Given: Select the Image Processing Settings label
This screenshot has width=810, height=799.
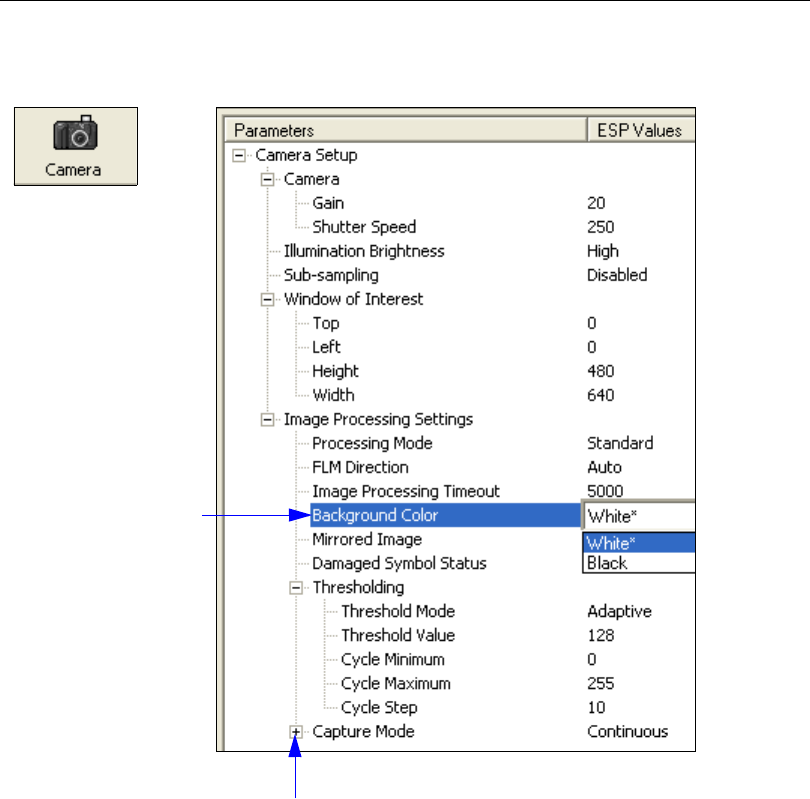Looking at the screenshot, I should click(378, 419).
